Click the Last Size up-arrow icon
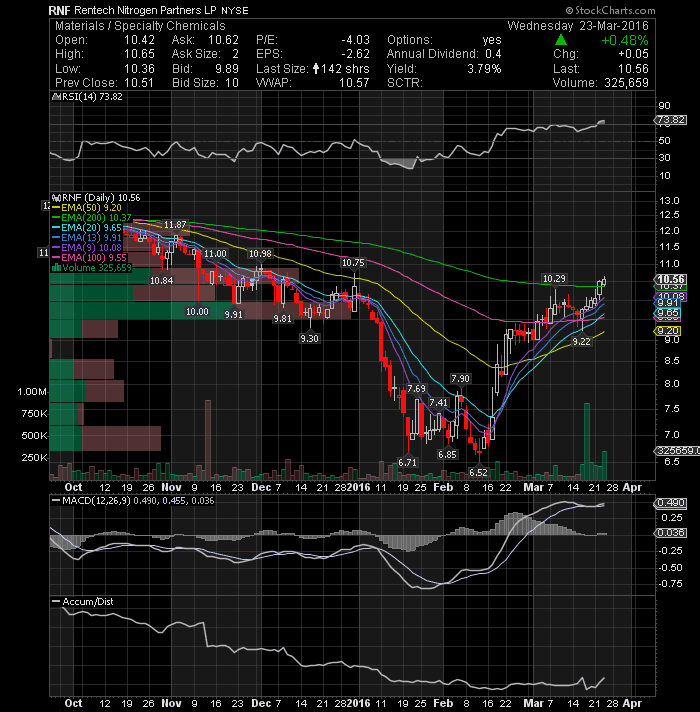Screen dimensions: 700x712 click(316, 69)
